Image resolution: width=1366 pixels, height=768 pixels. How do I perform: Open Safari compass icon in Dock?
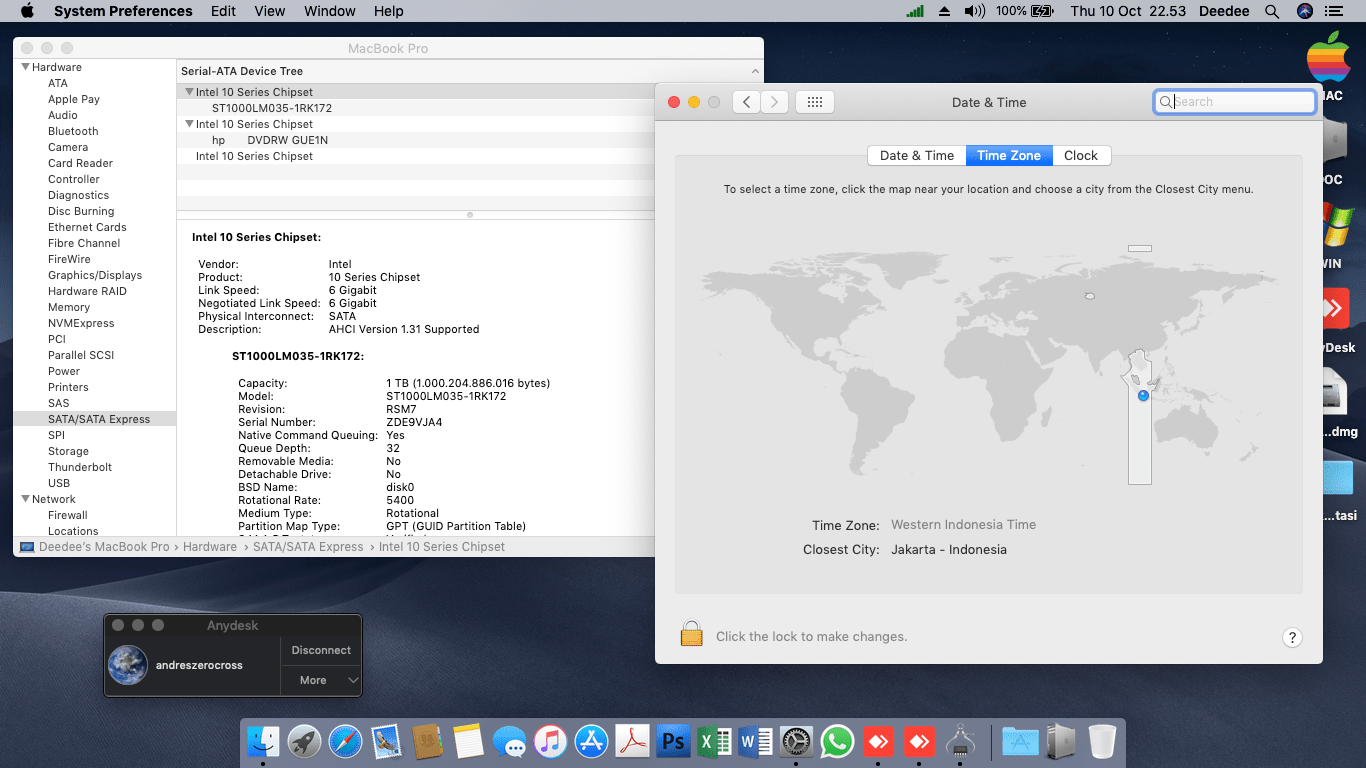(x=345, y=741)
